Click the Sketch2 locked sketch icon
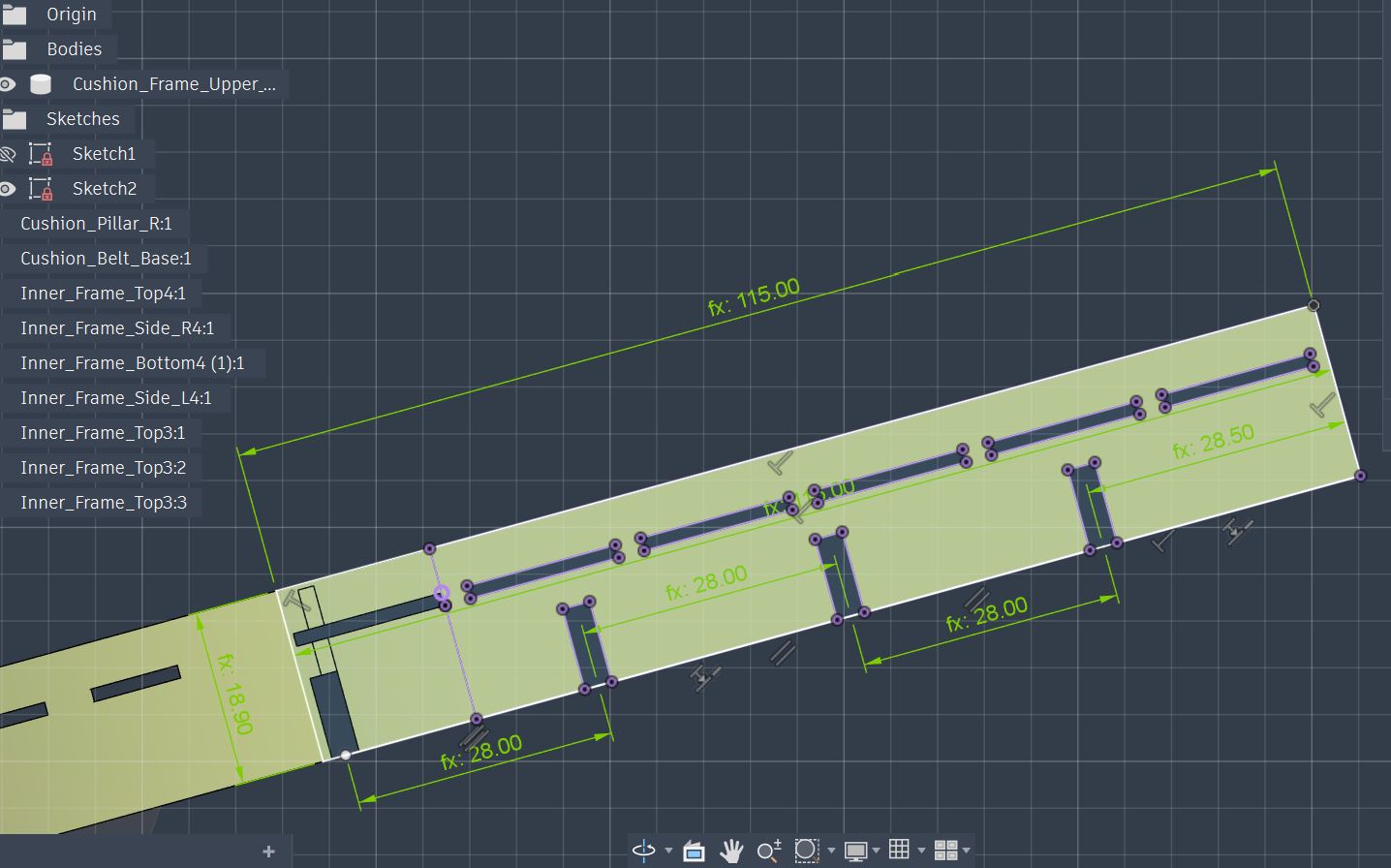Viewport: 1391px width, 868px height. pyautogui.click(x=41, y=189)
